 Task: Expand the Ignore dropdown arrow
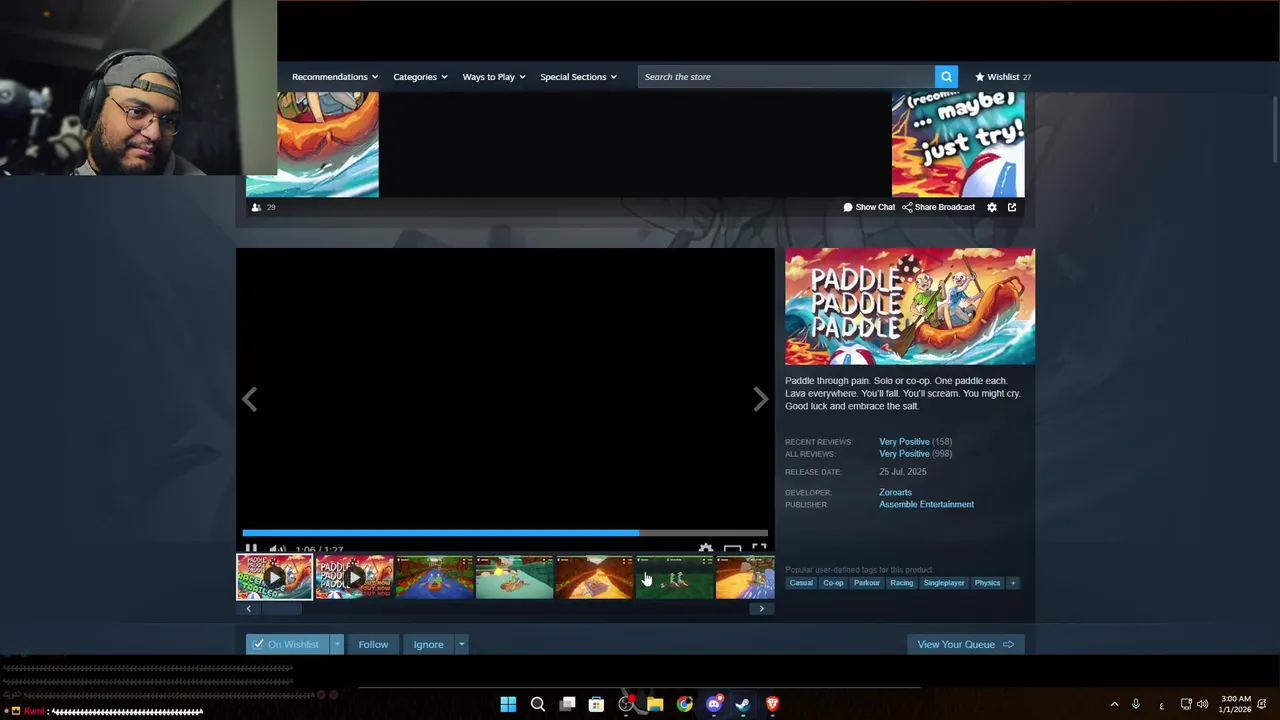click(x=461, y=644)
